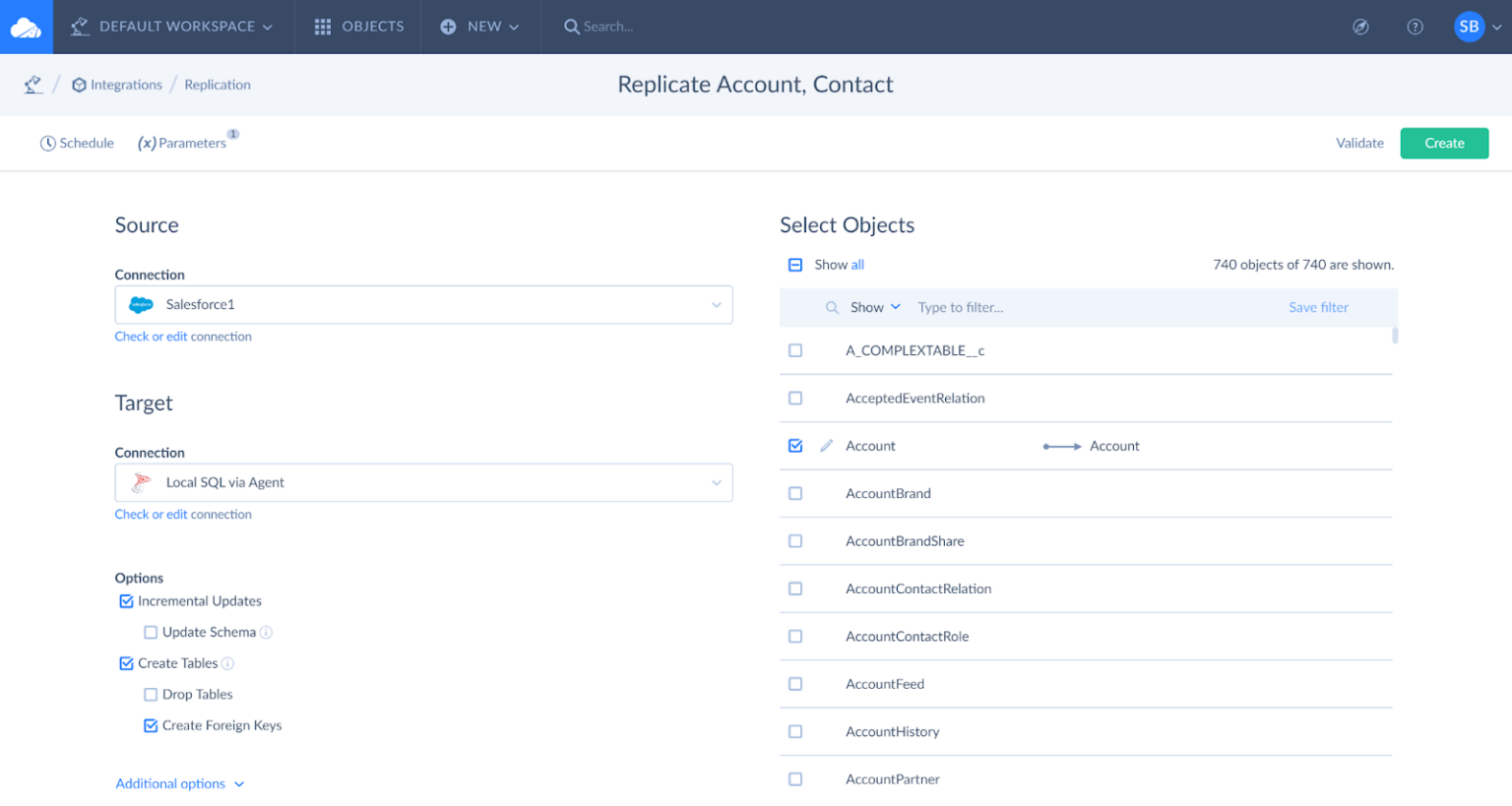The height and width of the screenshot is (806, 1512).
Task: Click the compass icon in the top bar
Action: pyautogui.click(x=1361, y=27)
